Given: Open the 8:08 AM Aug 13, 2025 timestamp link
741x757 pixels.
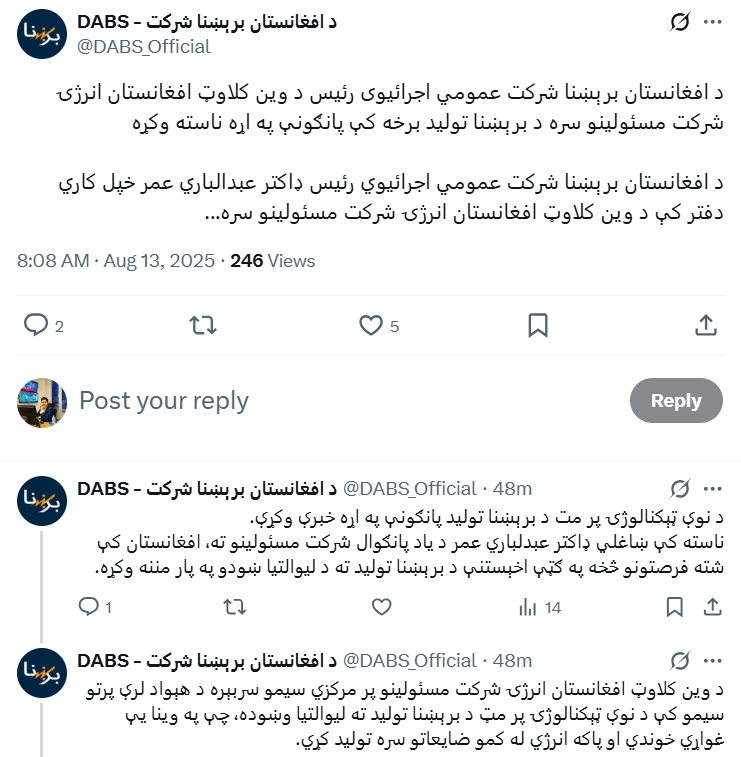Looking at the screenshot, I should click(116, 261).
